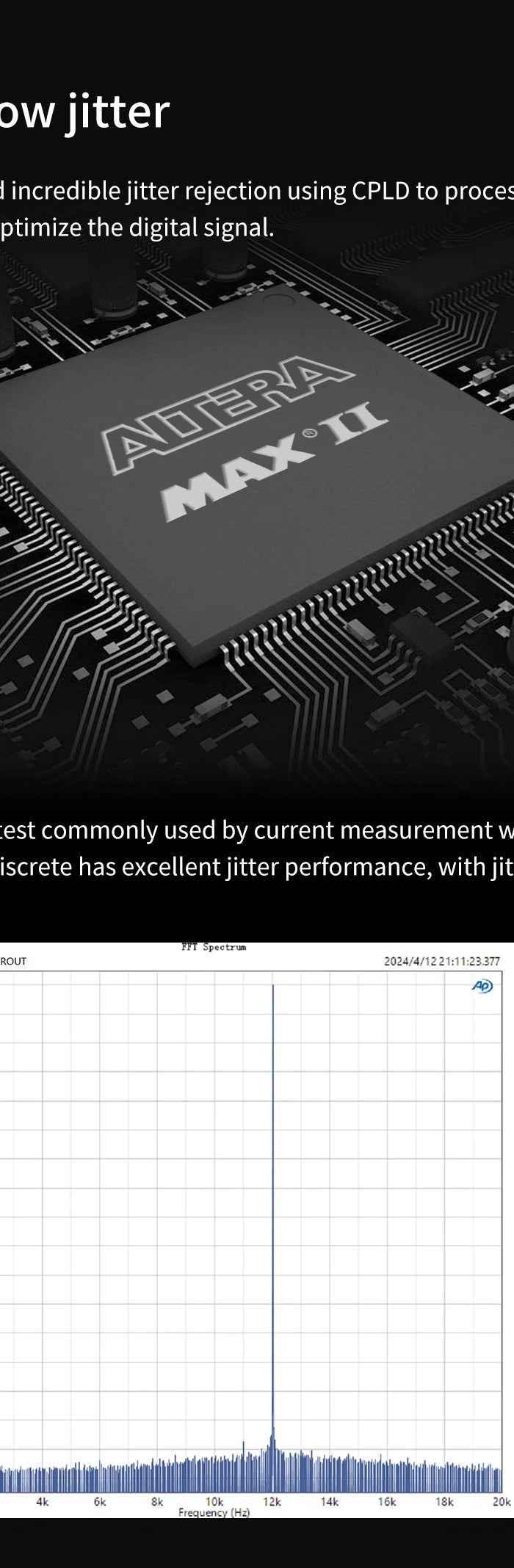Screen dimensions: 514x1568
Task: Click the 12k axis tick label
Action: (x=272, y=1501)
